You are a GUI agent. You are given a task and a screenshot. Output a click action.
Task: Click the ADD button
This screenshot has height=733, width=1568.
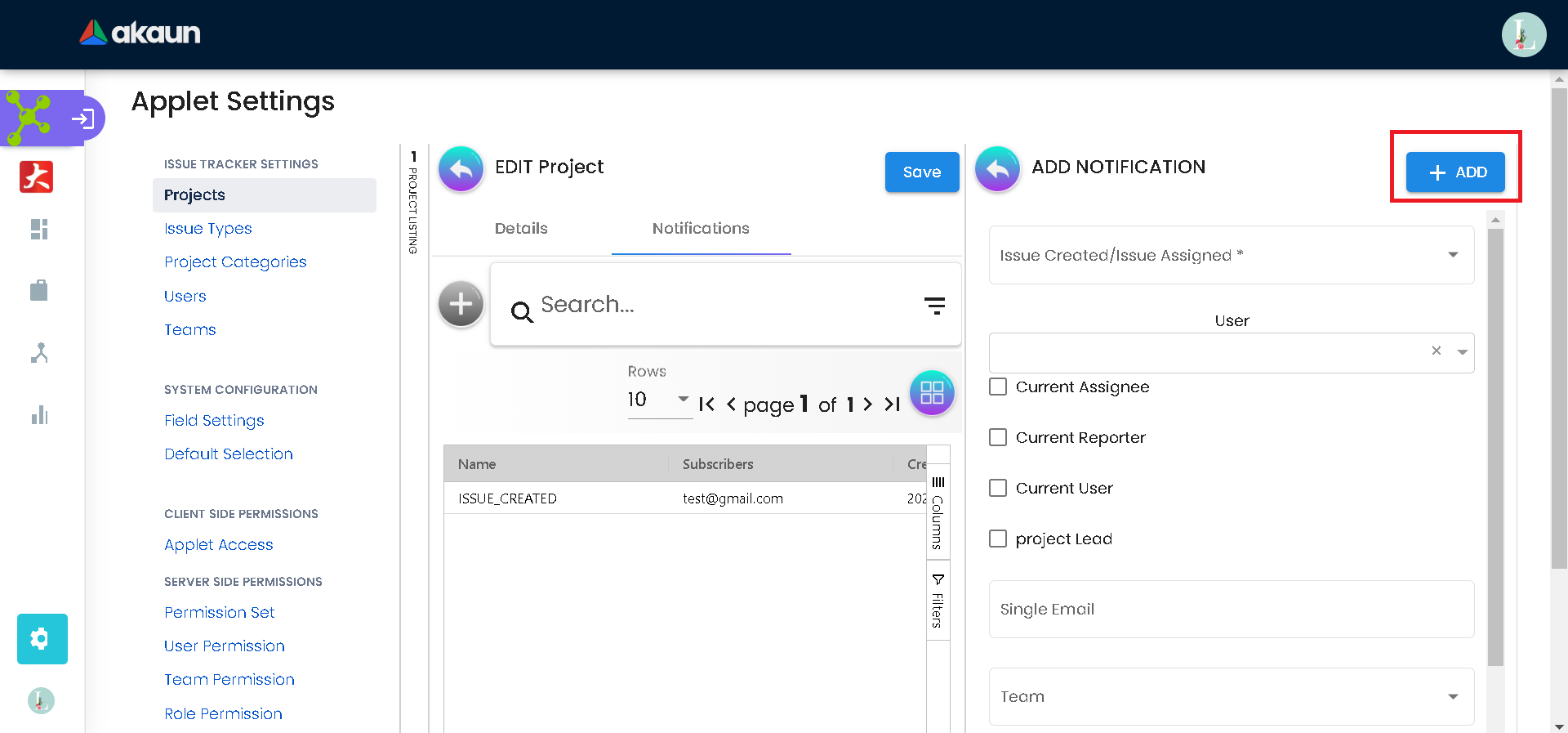pyautogui.click(x=1455, y=172)
